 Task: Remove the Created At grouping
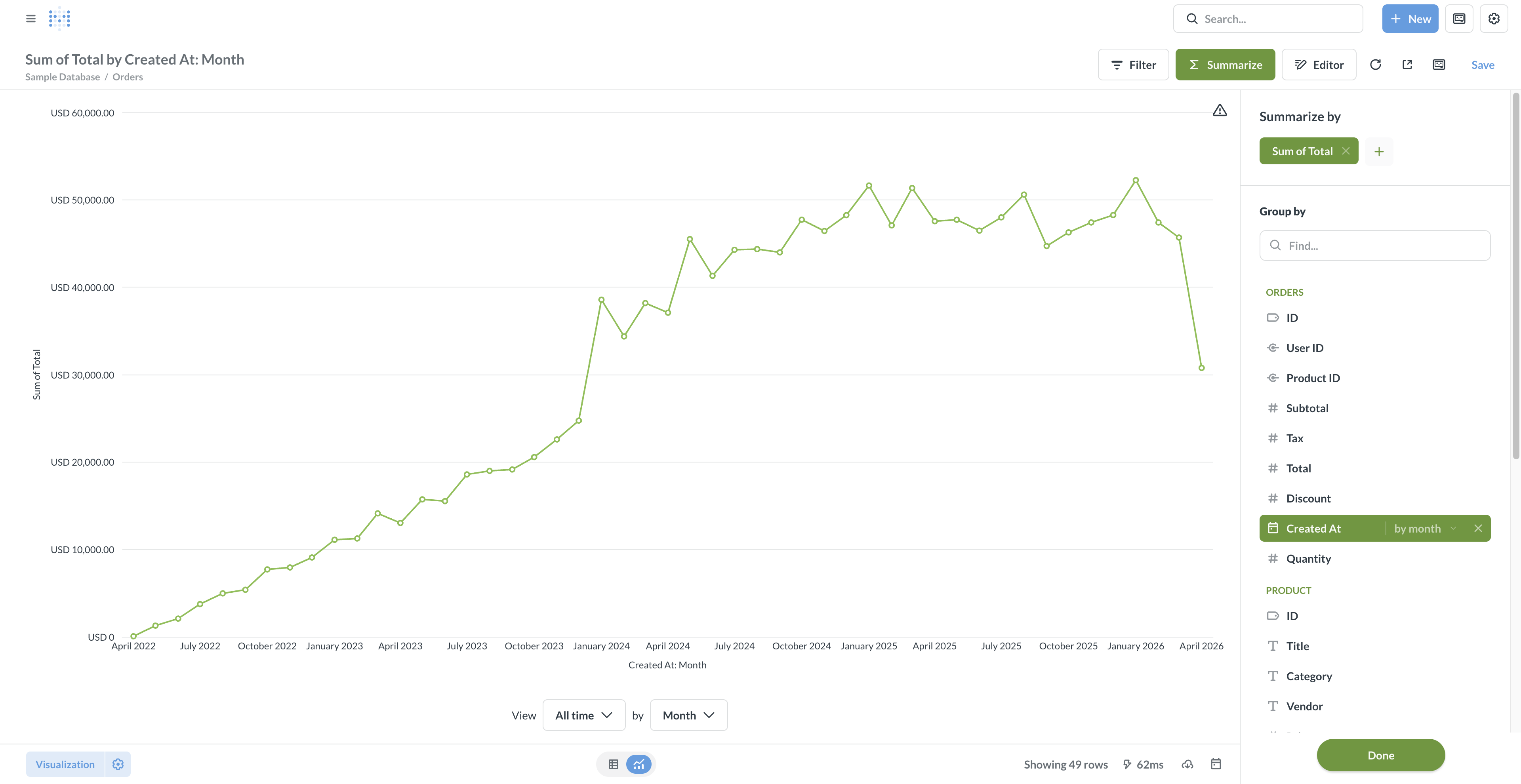[1477, 528]
